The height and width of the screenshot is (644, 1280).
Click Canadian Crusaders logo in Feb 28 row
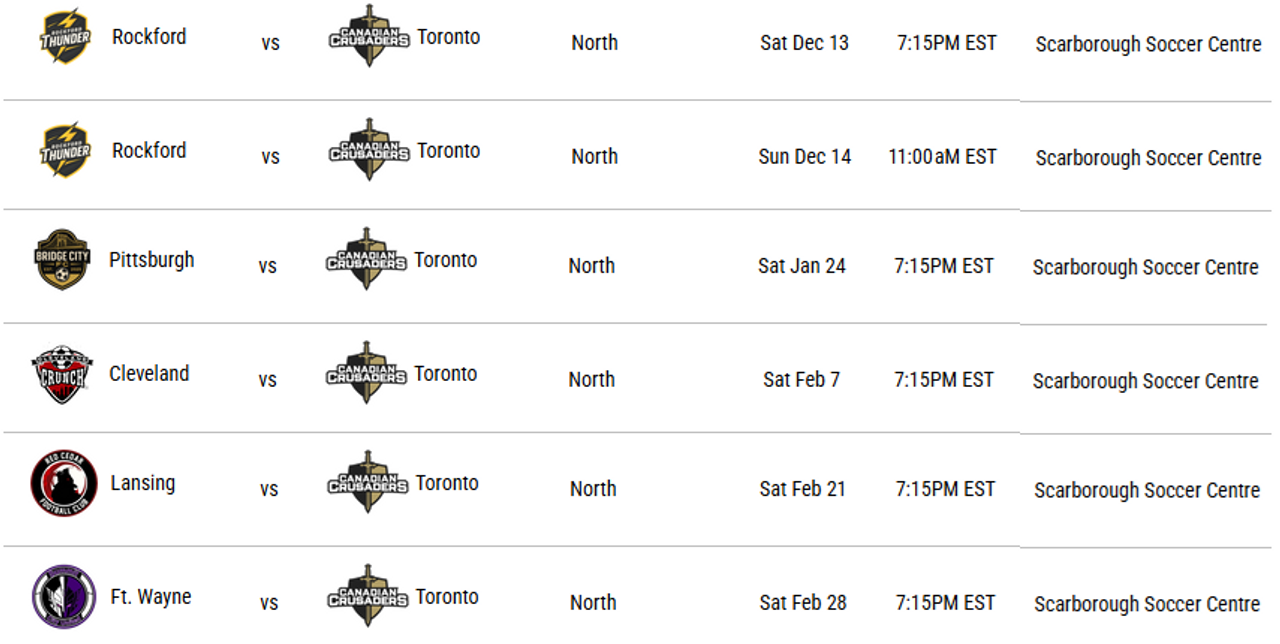368,597
